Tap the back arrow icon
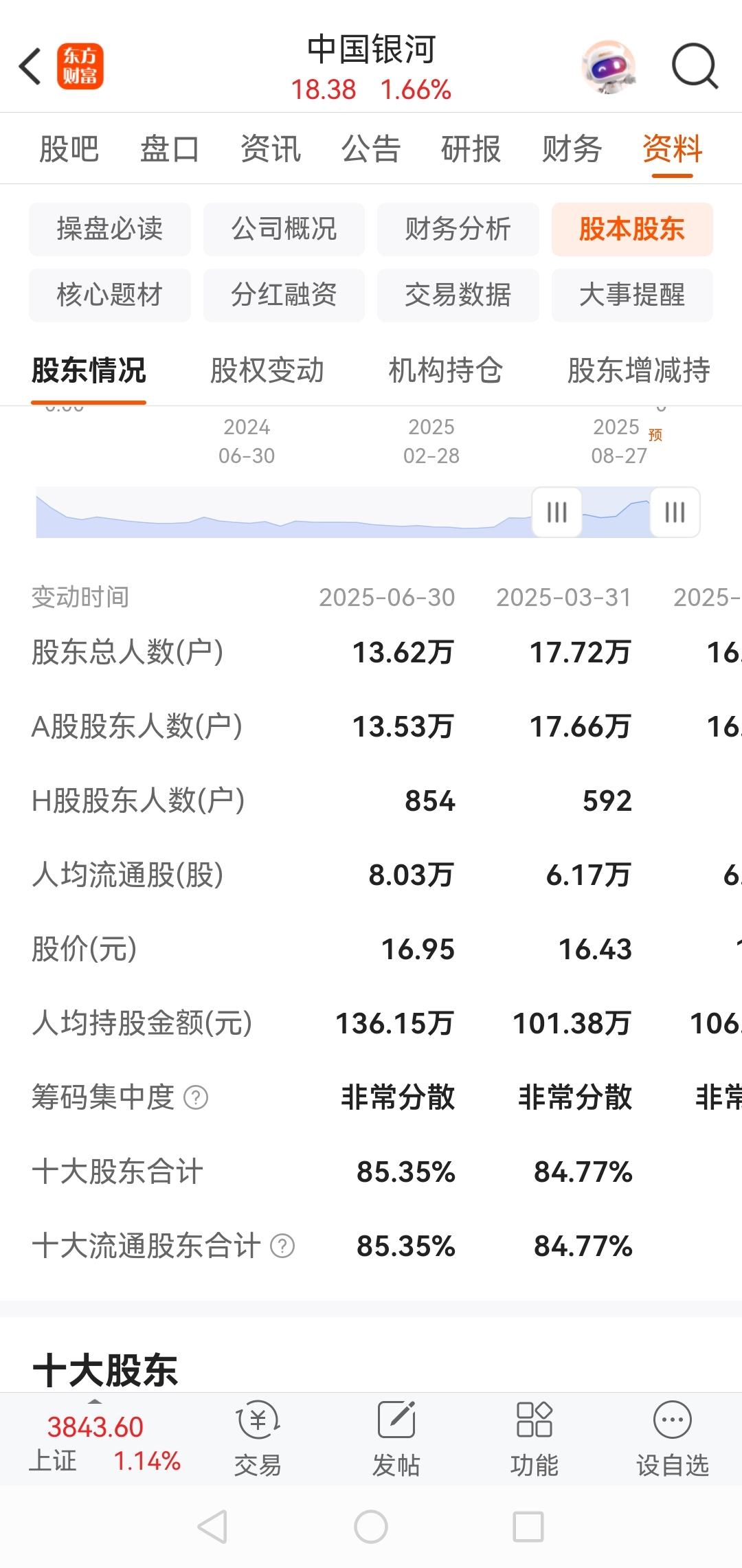 point(31,67)
